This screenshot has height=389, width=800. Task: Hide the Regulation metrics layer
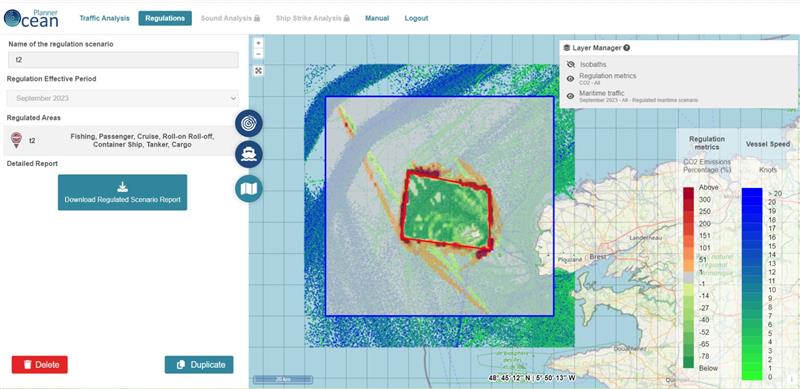click(571, 79)
